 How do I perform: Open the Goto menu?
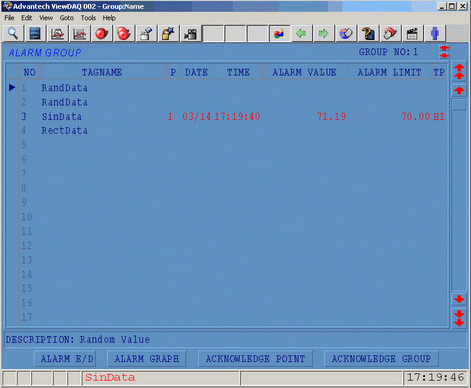point(66,18)
